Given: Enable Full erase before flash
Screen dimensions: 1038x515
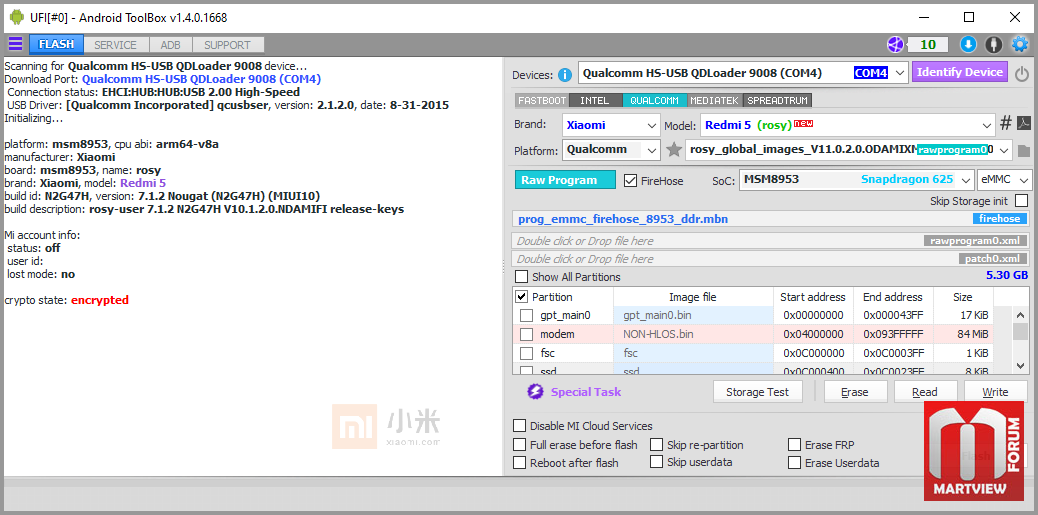Looking at the screenshot, I should point(520,445).
